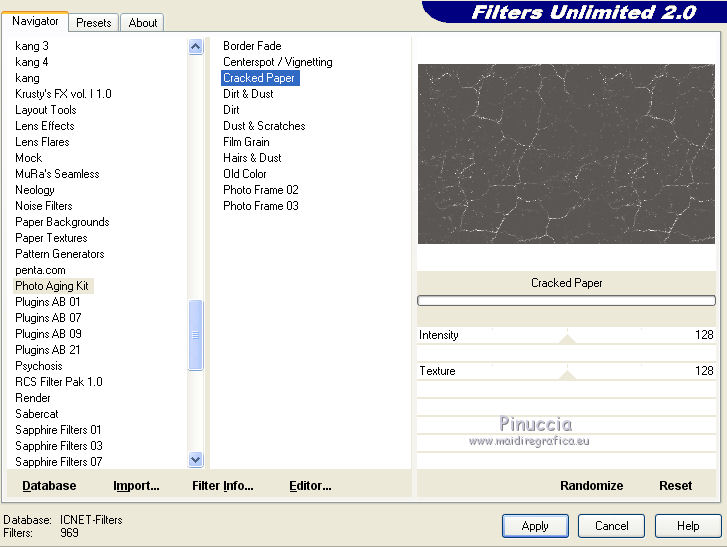Apply the Cracked Paper filter
This screenshot has height=547, width=727.
535,526
